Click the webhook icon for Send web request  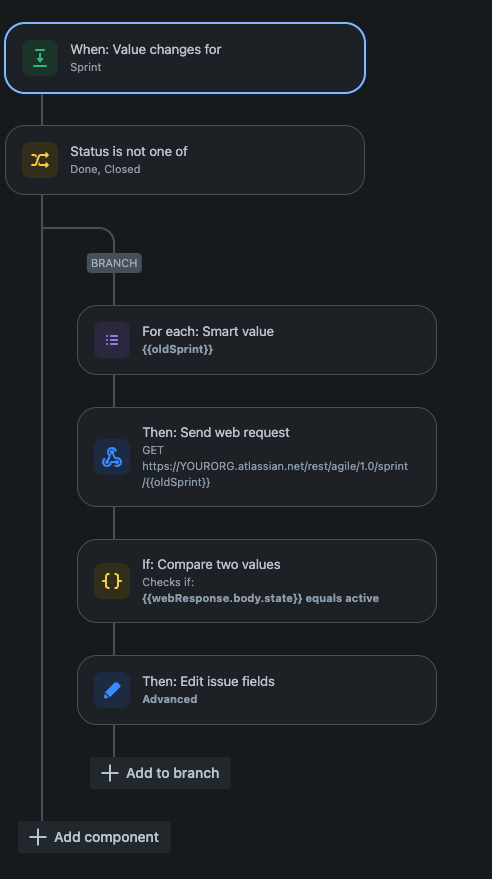click(x=112, y=457)
